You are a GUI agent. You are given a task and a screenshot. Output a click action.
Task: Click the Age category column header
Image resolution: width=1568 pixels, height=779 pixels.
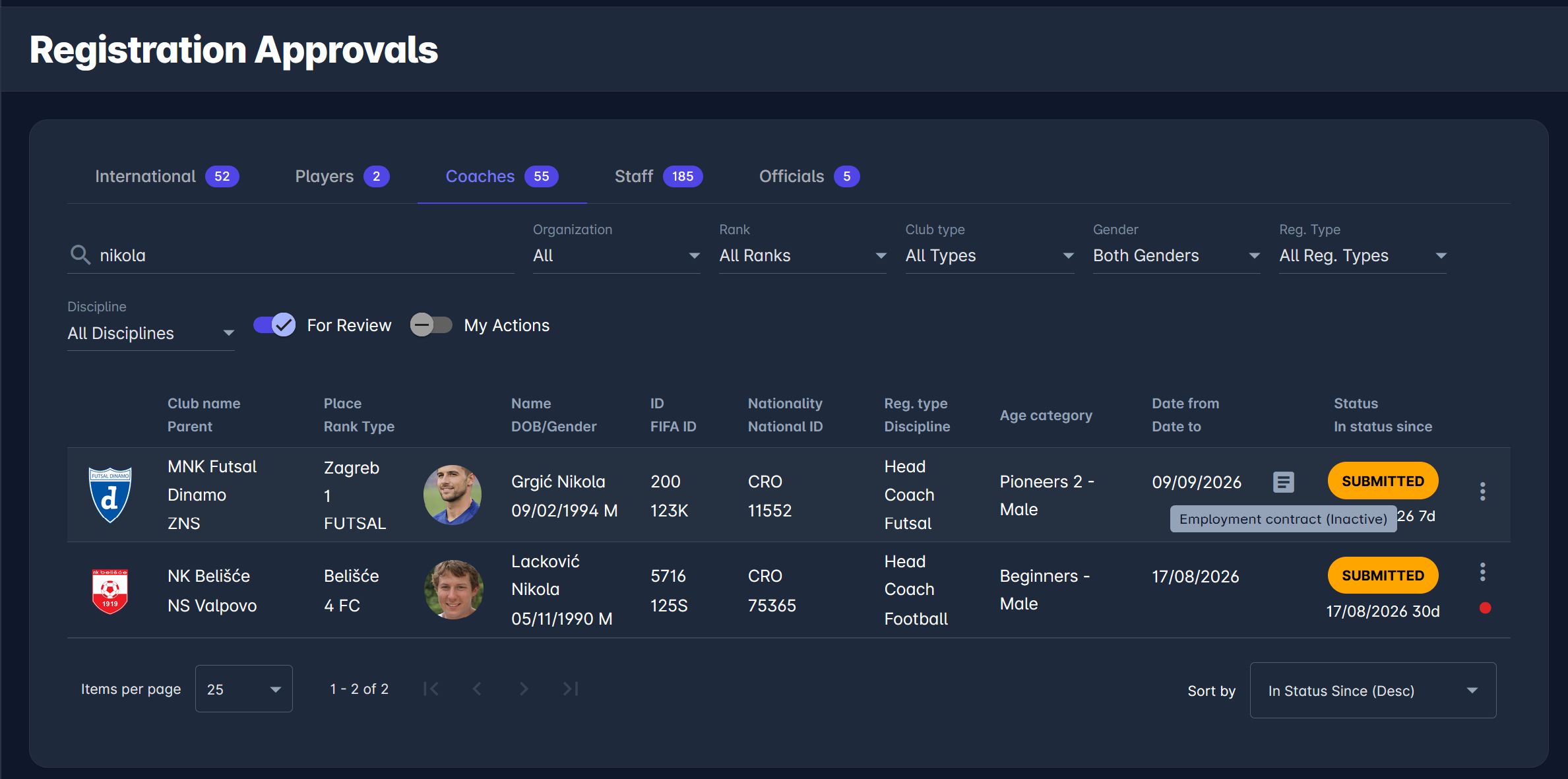click(x=1046, y=416)
